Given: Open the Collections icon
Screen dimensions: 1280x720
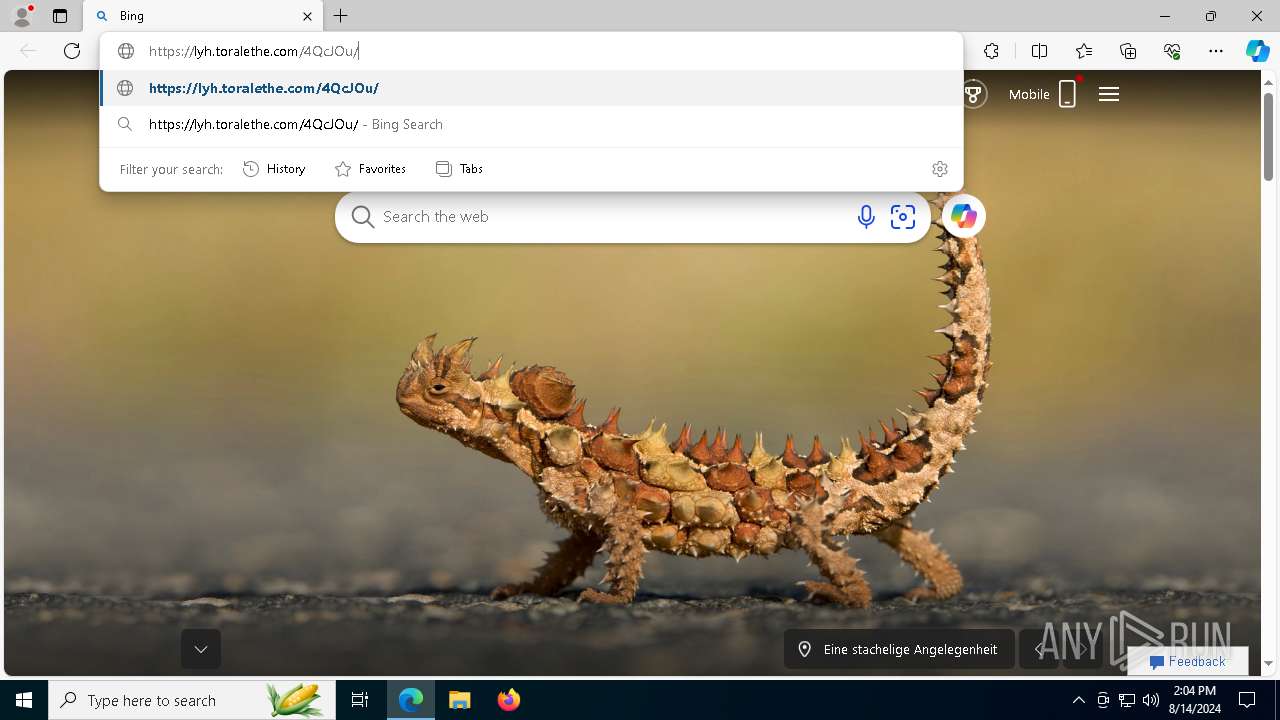Looking at the screenshot, I should pyautogui.click(x=1128, y=51).
